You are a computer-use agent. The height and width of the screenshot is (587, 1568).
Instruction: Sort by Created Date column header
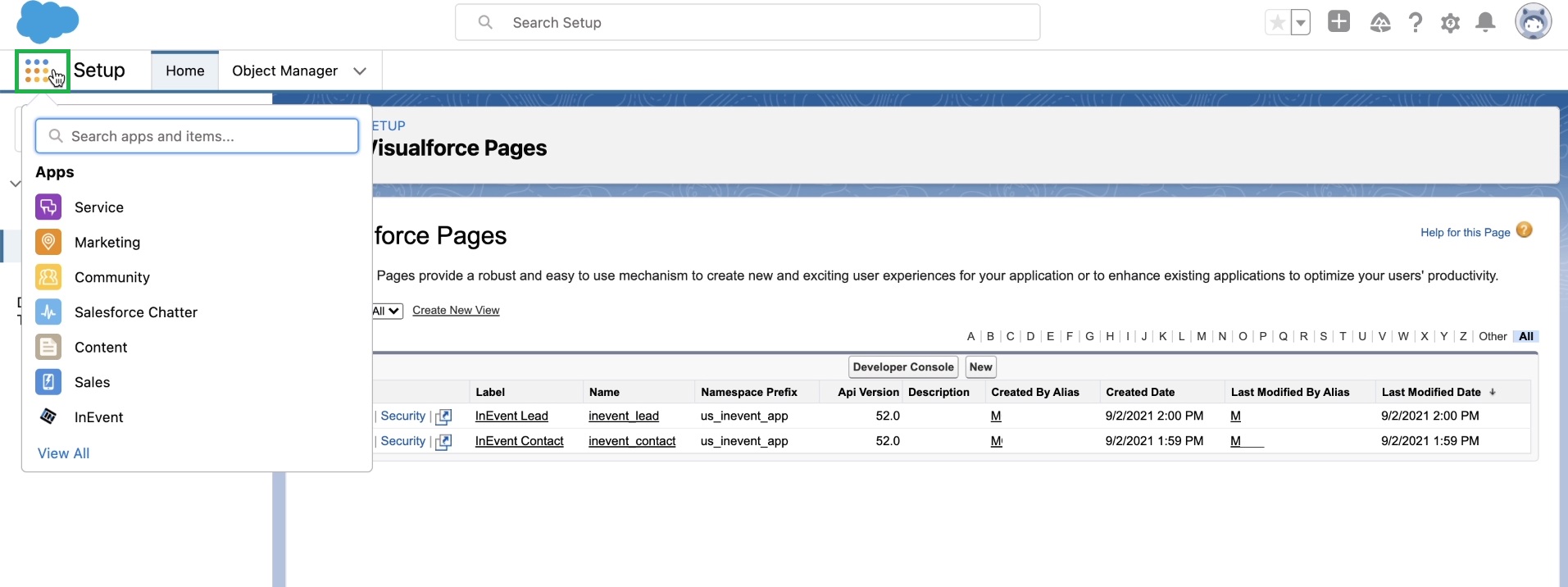point(1140,392)
